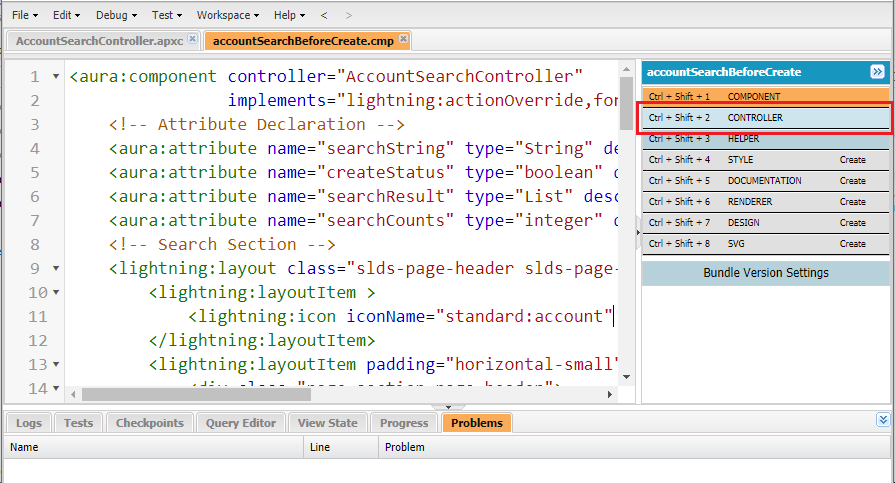The image size is (895, 483).
Task: Open the Checkpoints tab
Action: point(150,423)
